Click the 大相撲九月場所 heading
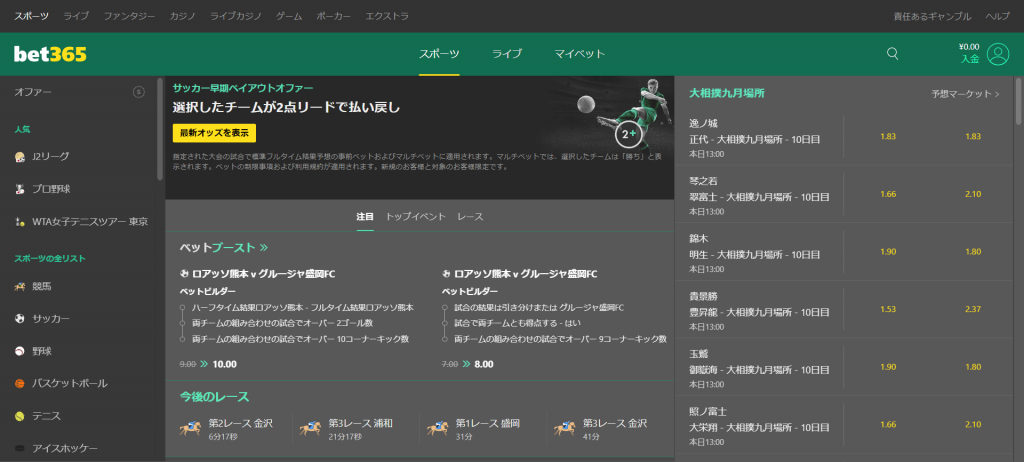1024x462 pixels. click(727, 93)
